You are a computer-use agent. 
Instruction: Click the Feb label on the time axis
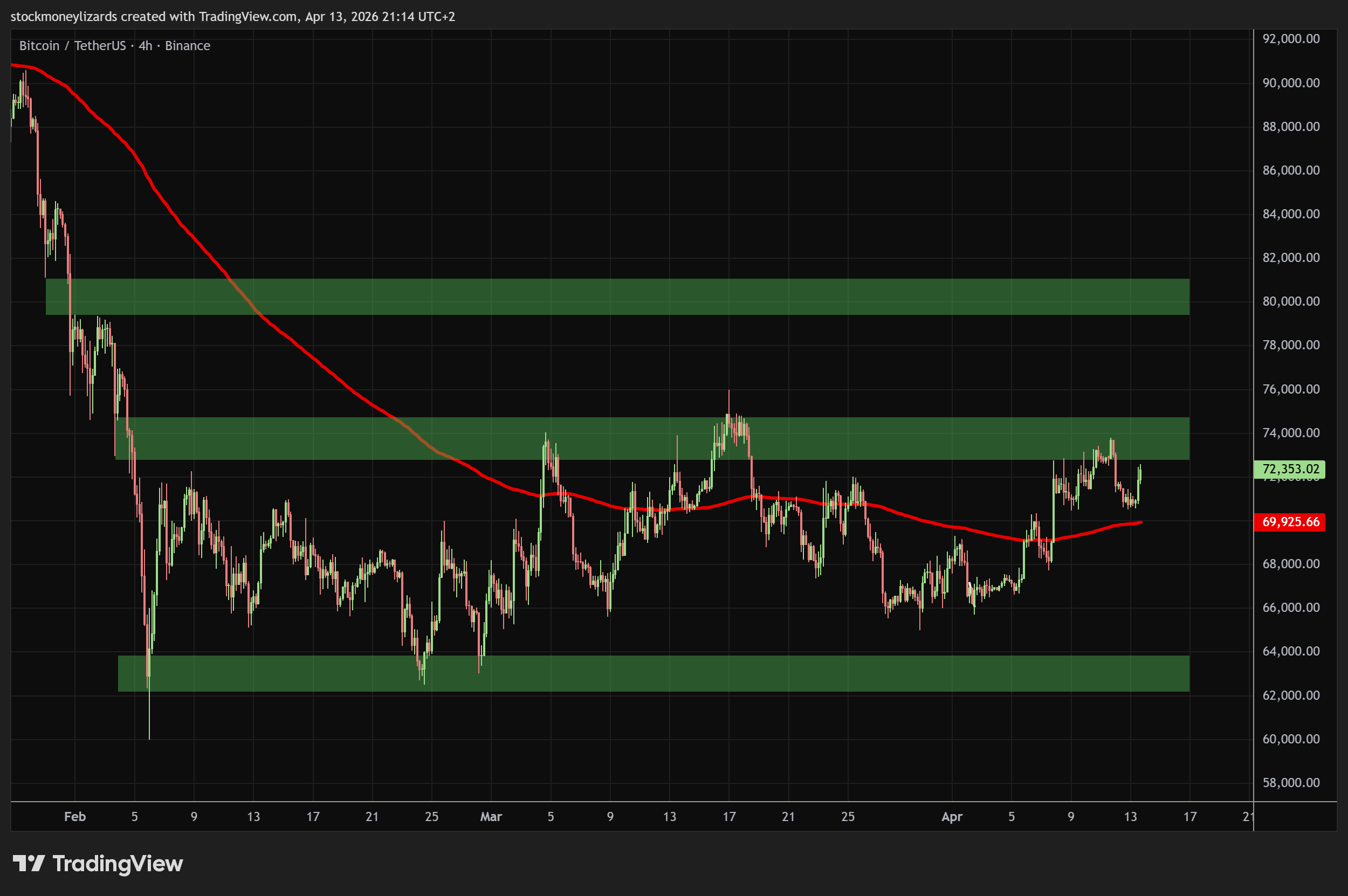(x=75, y=817)
